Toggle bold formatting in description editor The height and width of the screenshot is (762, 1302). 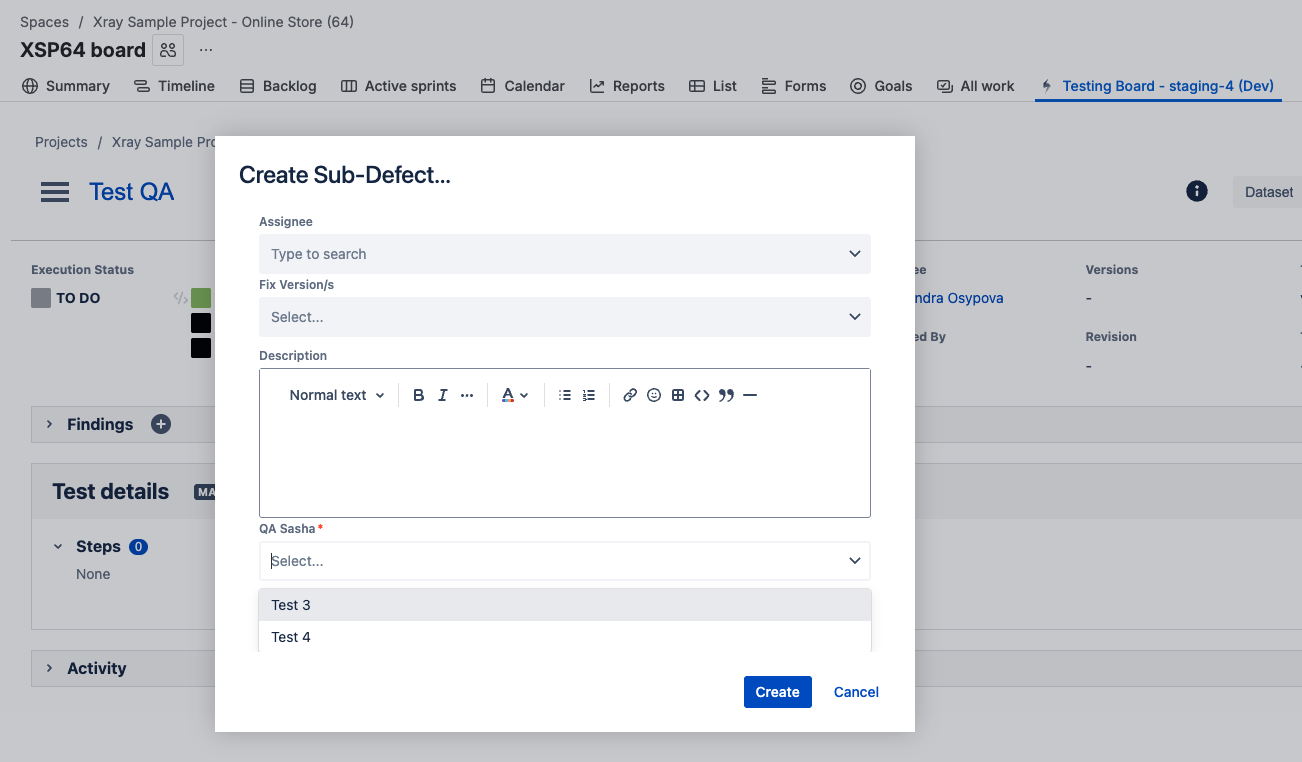coord(419,395)
